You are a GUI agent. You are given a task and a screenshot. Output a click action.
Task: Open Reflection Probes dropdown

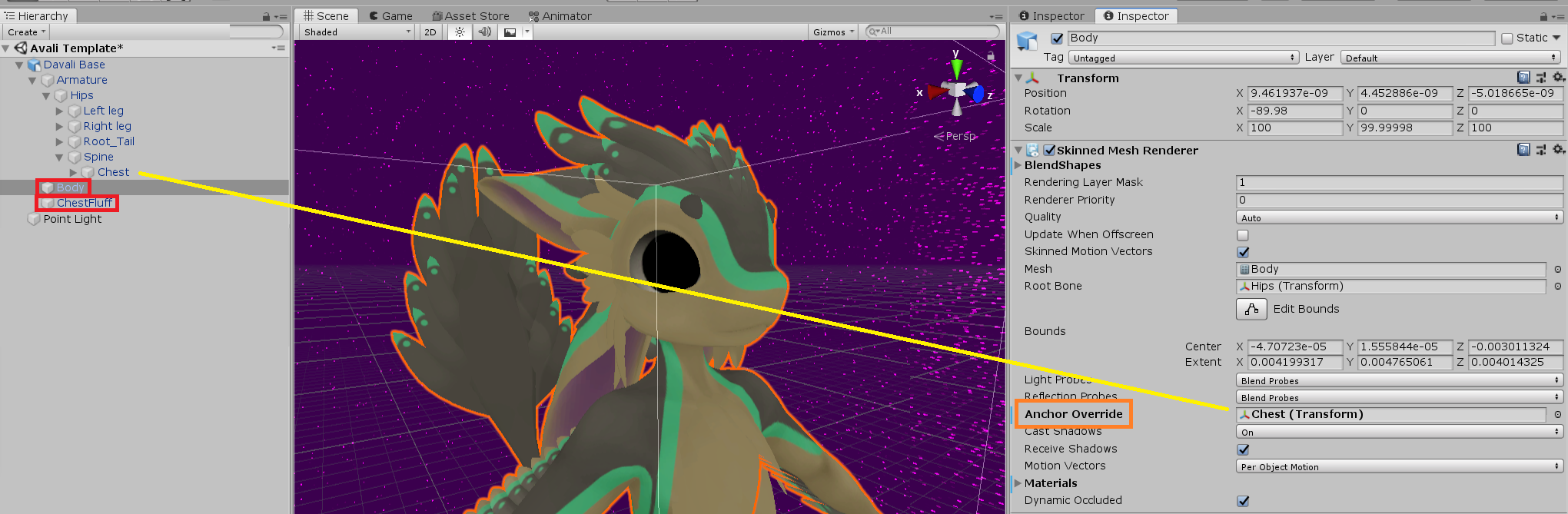(x=1399, y=397)
